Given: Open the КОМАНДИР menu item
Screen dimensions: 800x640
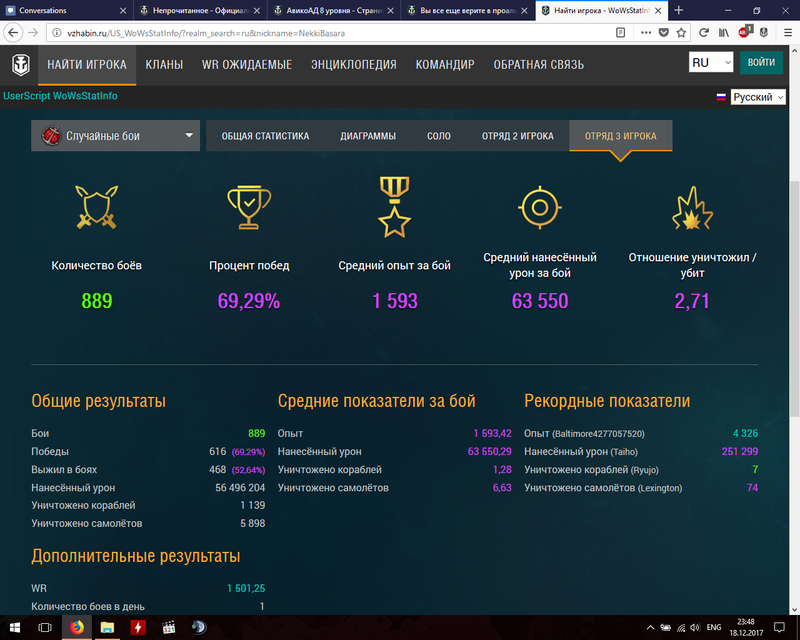Looking at the screenshot, I should click(x=445, y=65).
